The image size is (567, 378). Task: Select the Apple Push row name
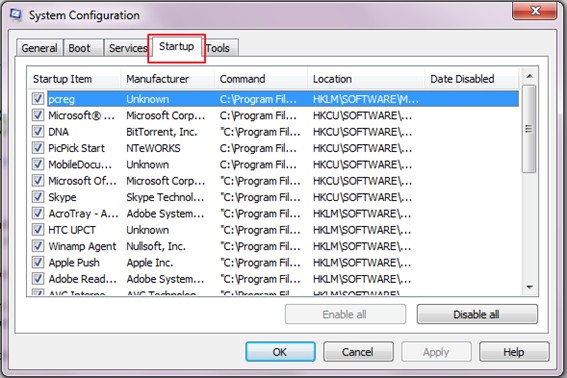[x=74, y=263]
